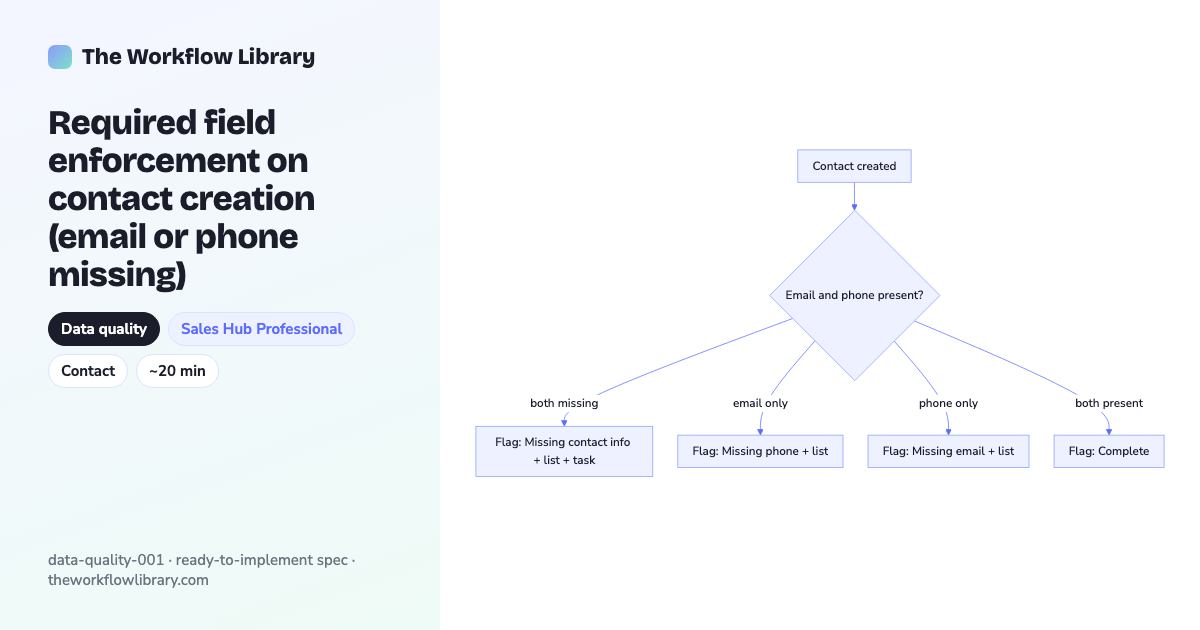Click the Workflow Library gradient logo icon
The width and height of the screenshot is (1200, 630).
coord(60,57)
